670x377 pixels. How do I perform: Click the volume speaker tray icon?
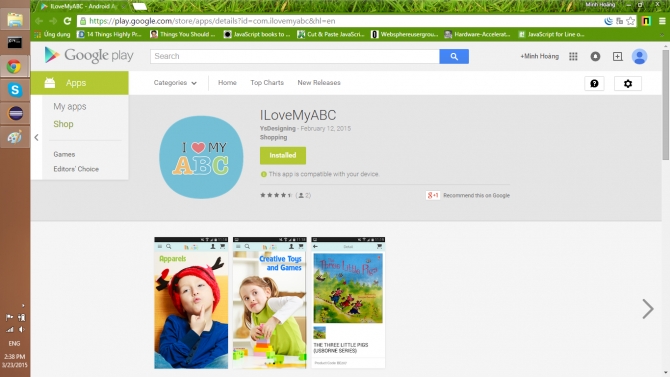(x=21, y=330)
